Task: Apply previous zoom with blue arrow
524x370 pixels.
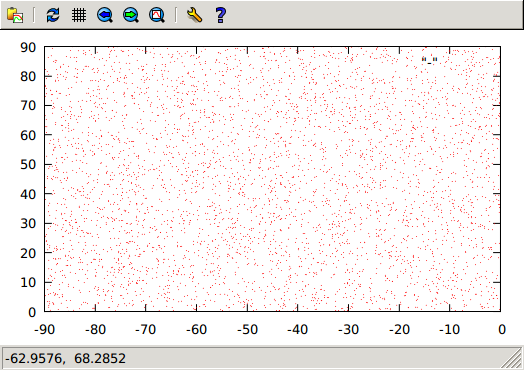Action: [x=105, y=15]
